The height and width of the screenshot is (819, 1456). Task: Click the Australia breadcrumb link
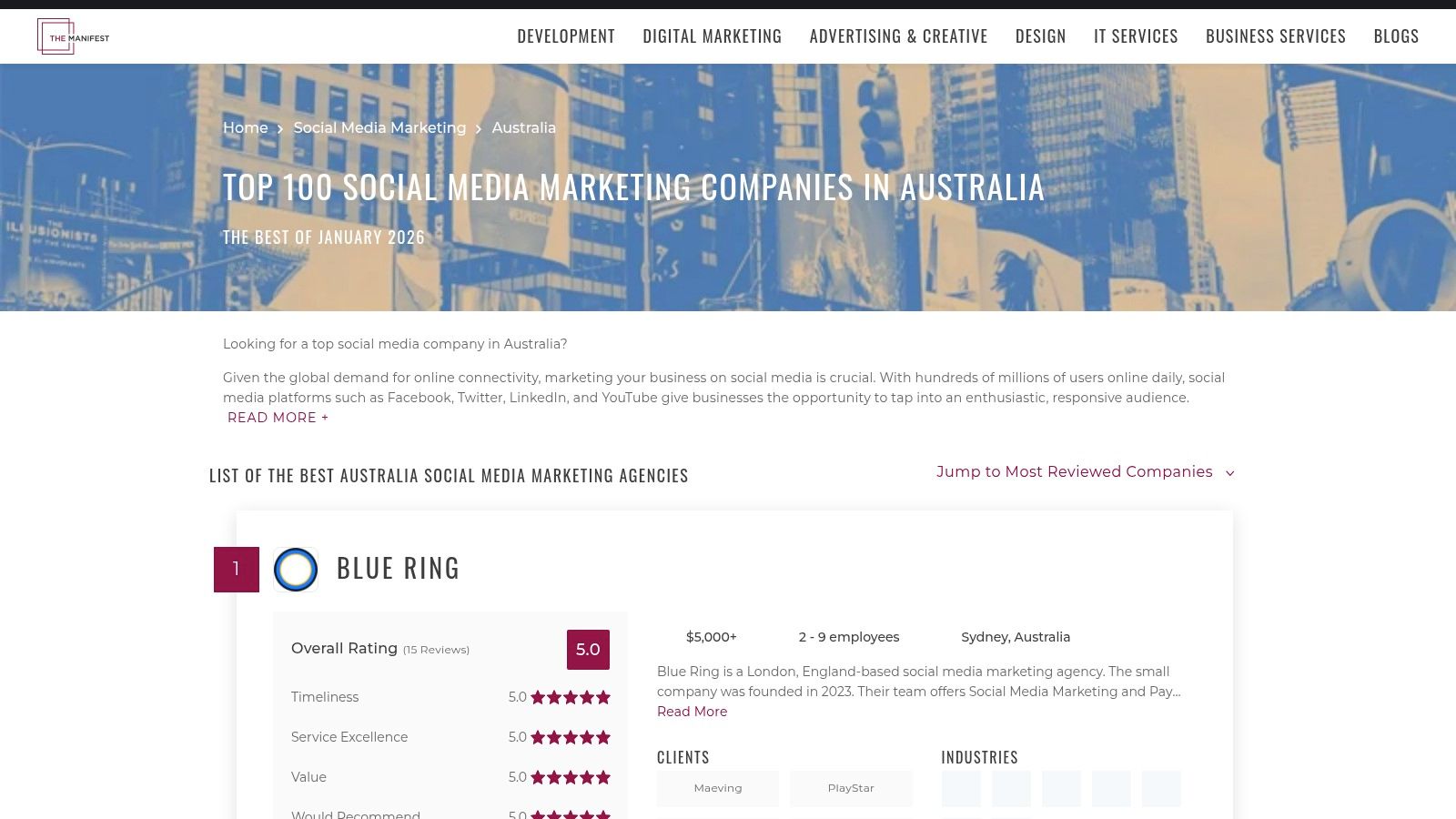point(523,128)
